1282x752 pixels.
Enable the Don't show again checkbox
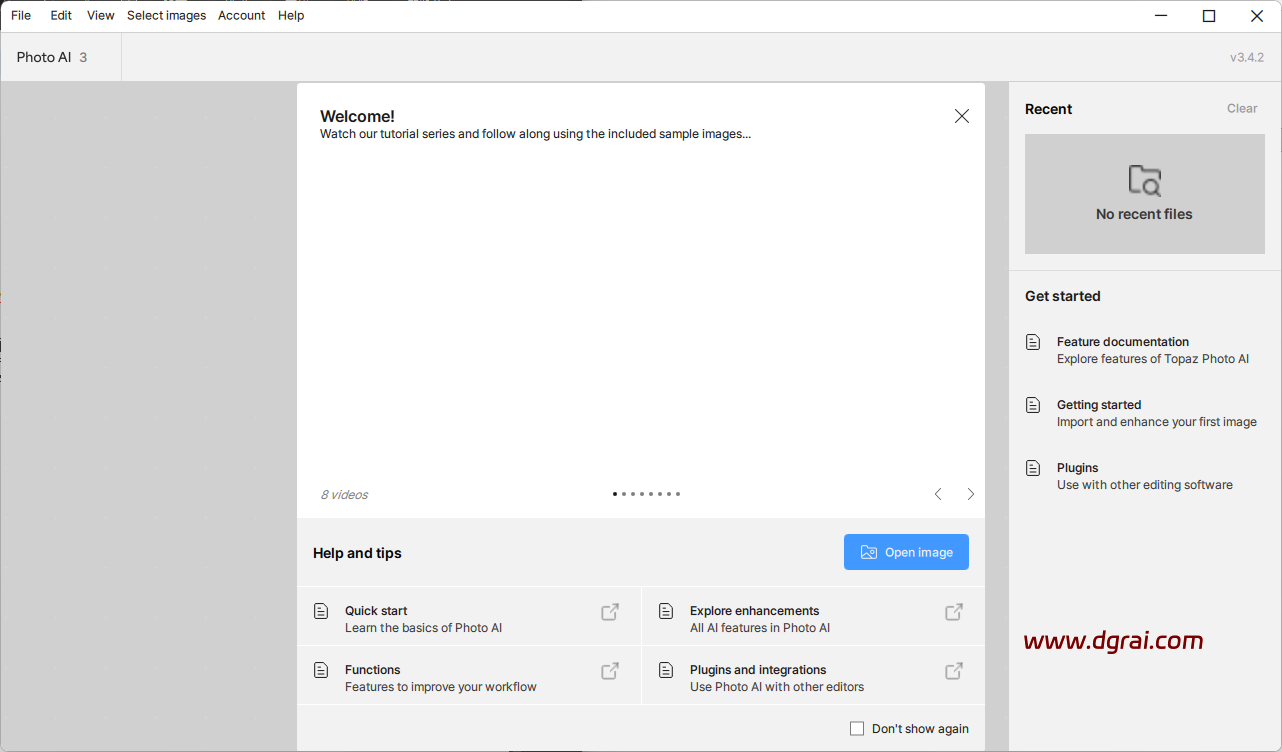pyautogui.click(x=857, y=729)
